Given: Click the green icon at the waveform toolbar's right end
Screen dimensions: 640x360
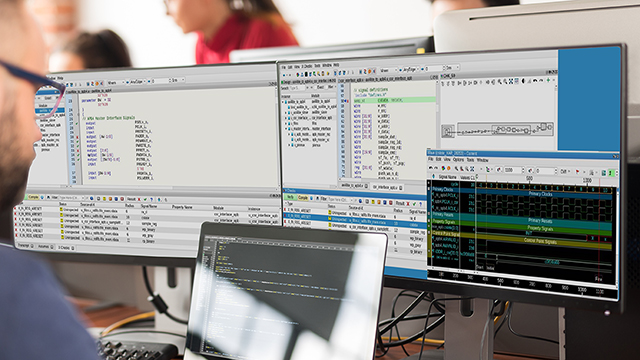Looking at the screenshot, I should click(611, 173).
